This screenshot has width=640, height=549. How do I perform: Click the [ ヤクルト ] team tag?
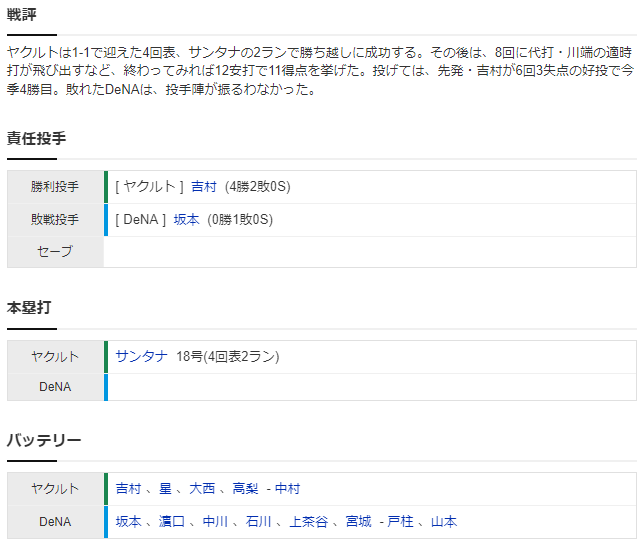[x=149, y=187]
